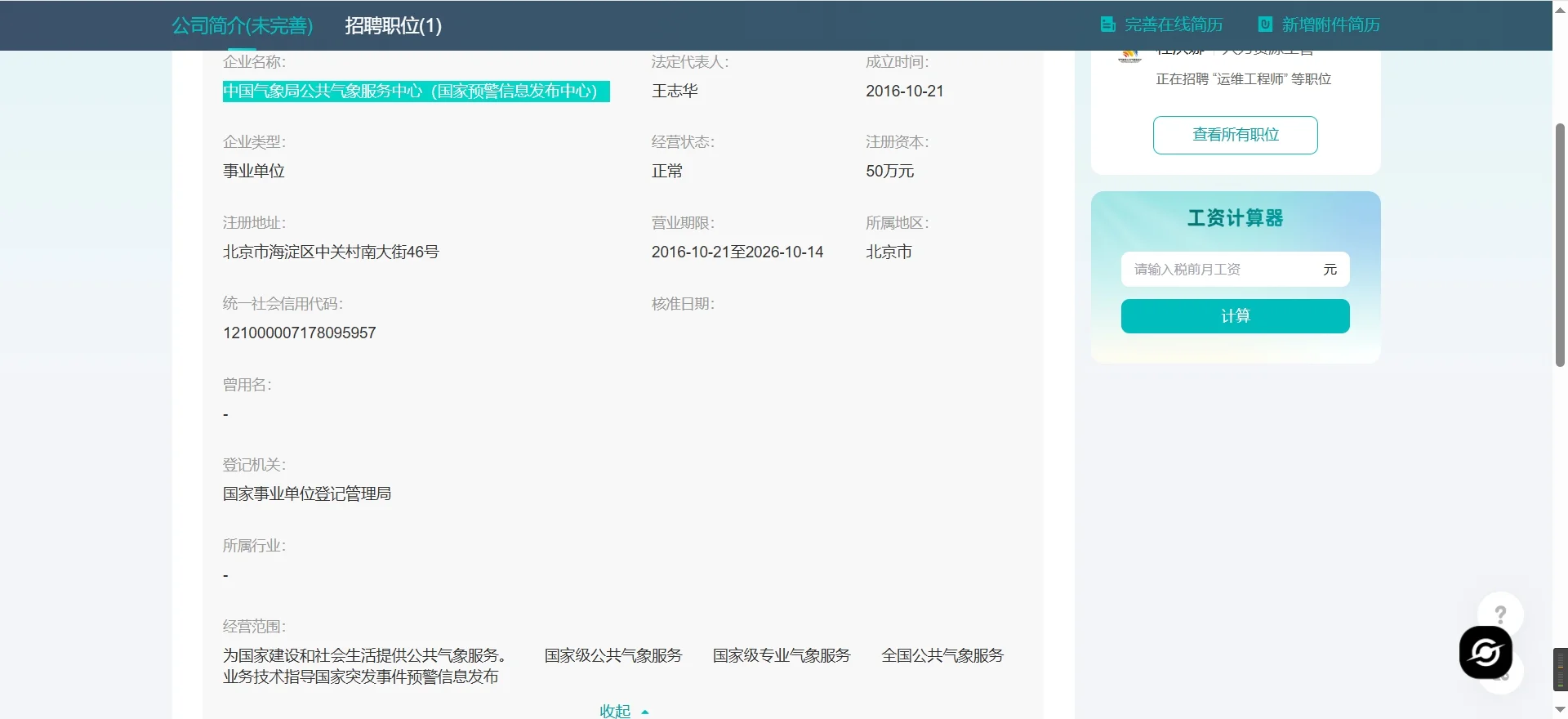Click scope text 为国家建设和社会生活提供公共气象服务

(364, 655)
